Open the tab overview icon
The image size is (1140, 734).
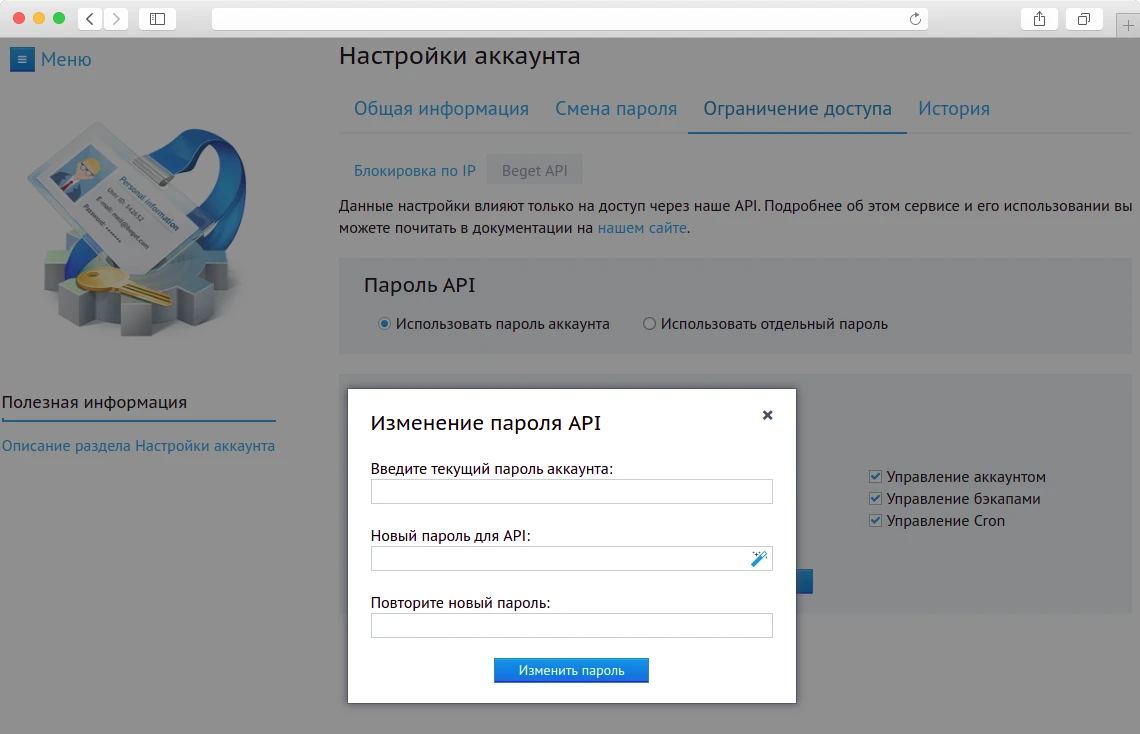(x=1084, y=18)
